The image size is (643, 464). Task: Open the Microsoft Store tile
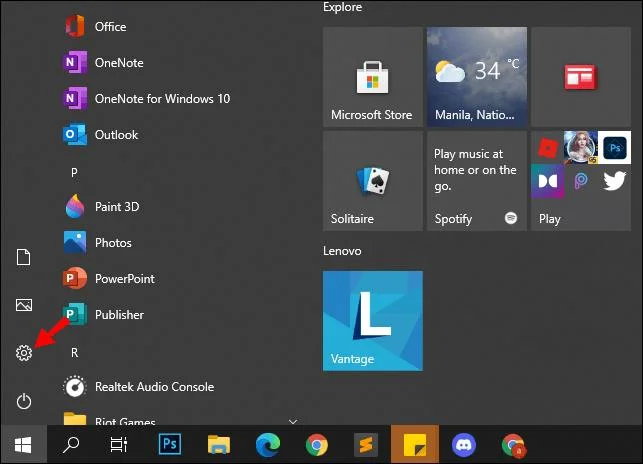(x=373, y=77)
